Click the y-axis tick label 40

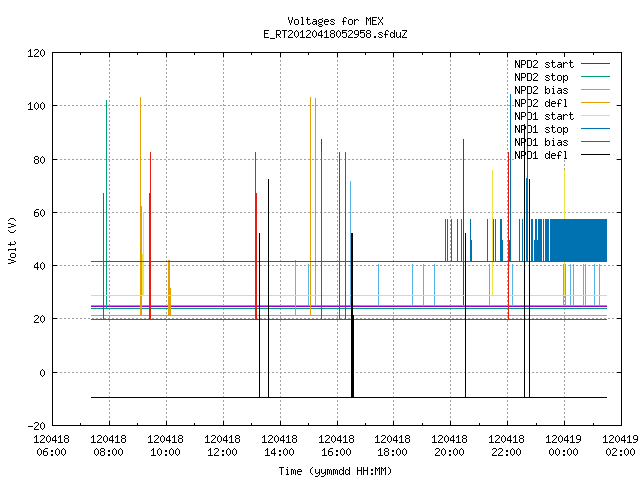point(39,266)
